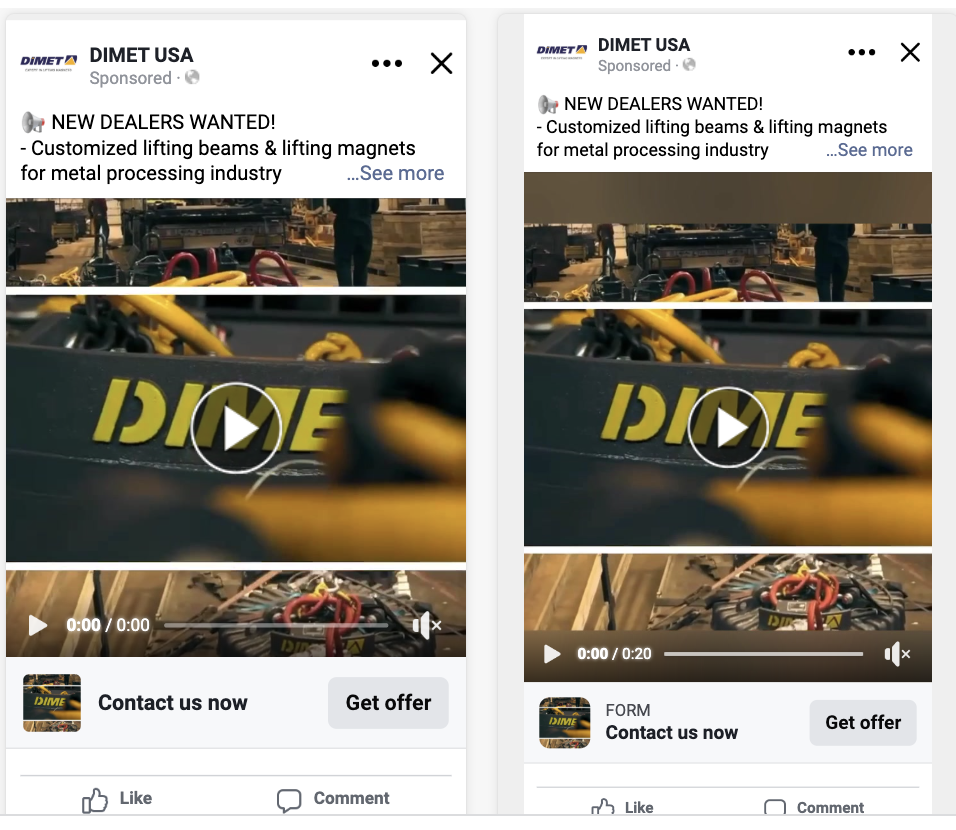Dismiss the right DIMET USA ad
This screenshot has height=830, width=956.
(x=910, y=53)
